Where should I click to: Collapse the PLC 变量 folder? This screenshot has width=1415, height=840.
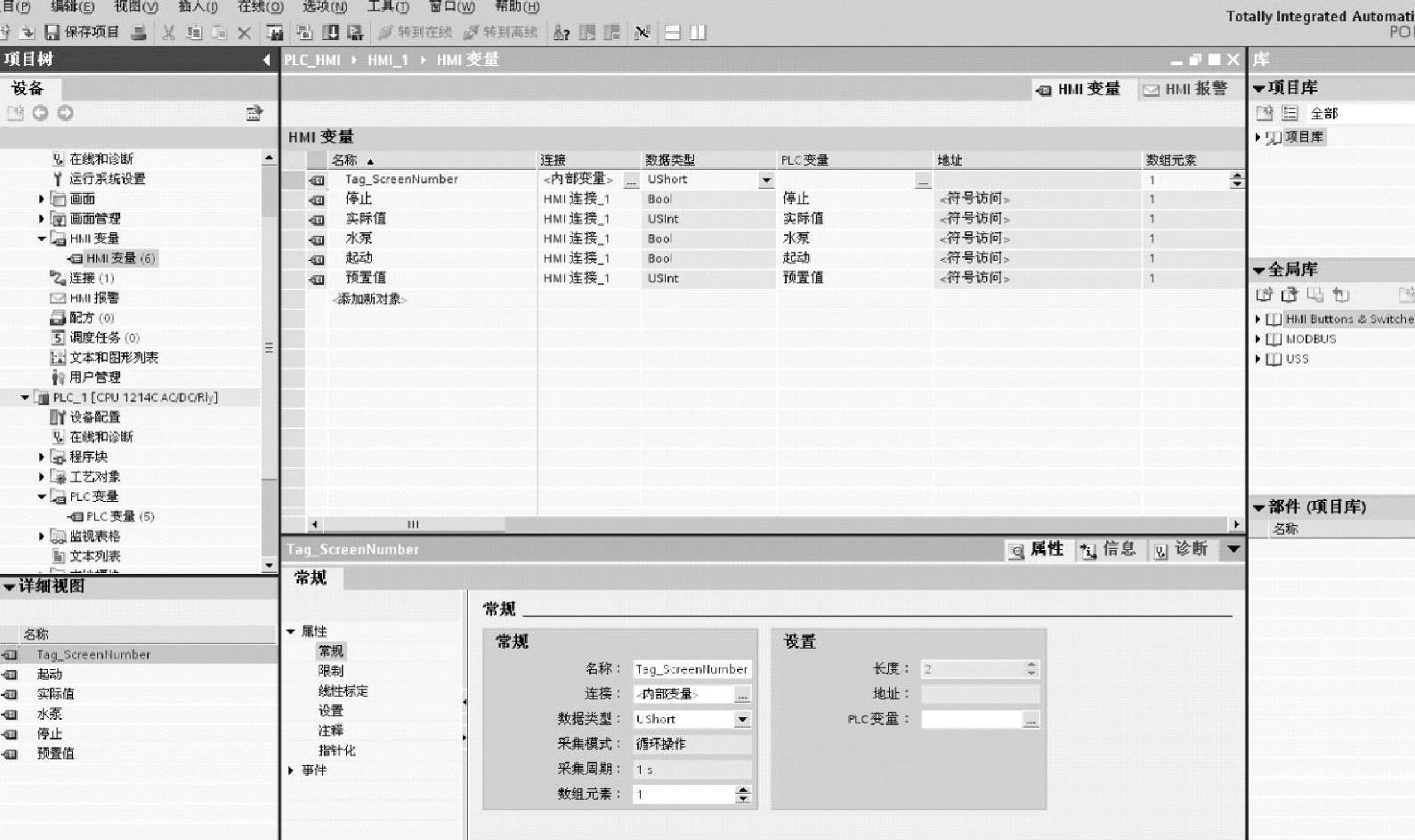tap(41, 497)
